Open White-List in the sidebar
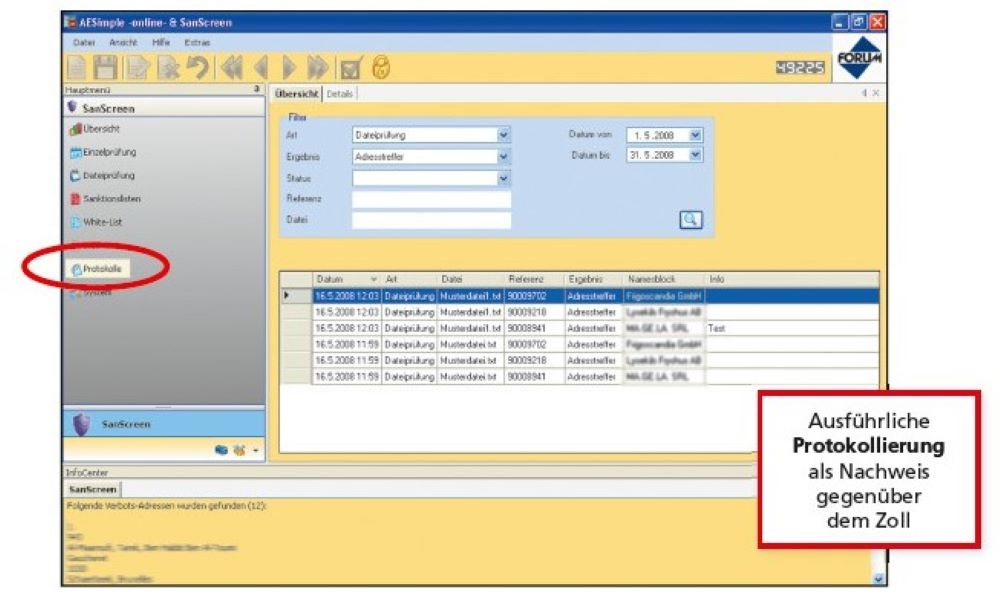Viewport: 1000px width, 603px height. tap(96, 222)
